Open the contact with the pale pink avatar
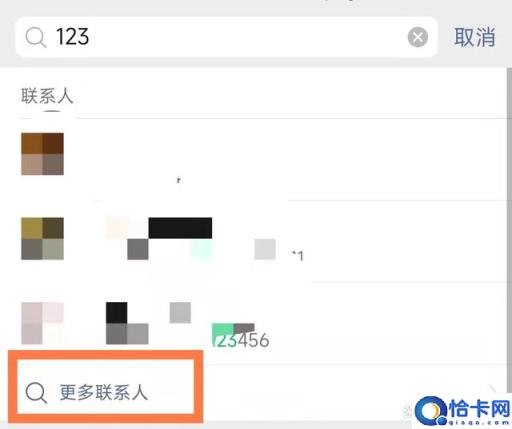 point(42,323)
